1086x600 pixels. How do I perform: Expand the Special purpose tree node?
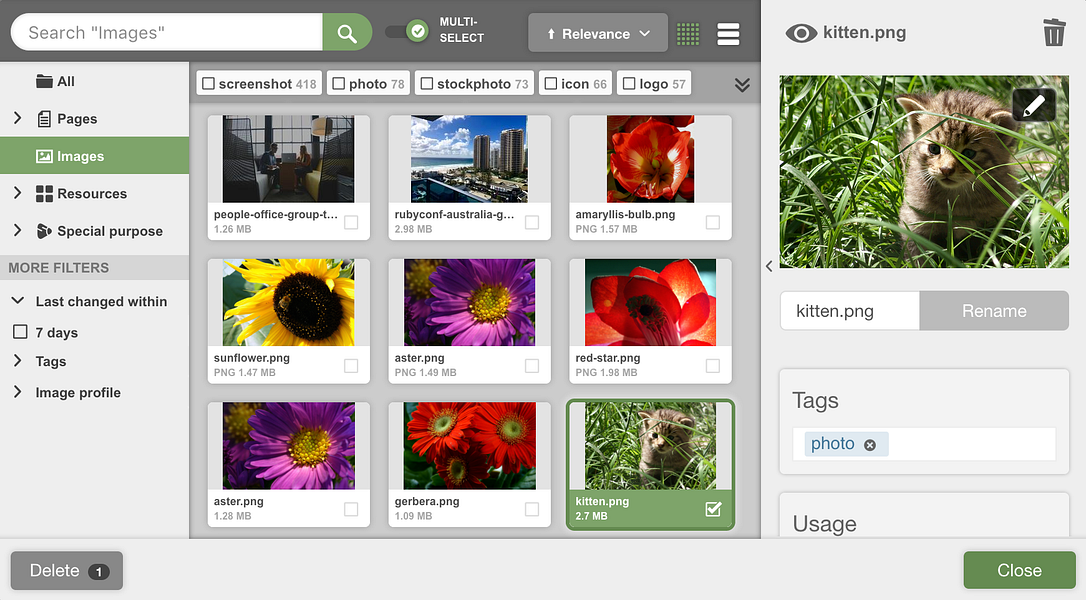17,231
